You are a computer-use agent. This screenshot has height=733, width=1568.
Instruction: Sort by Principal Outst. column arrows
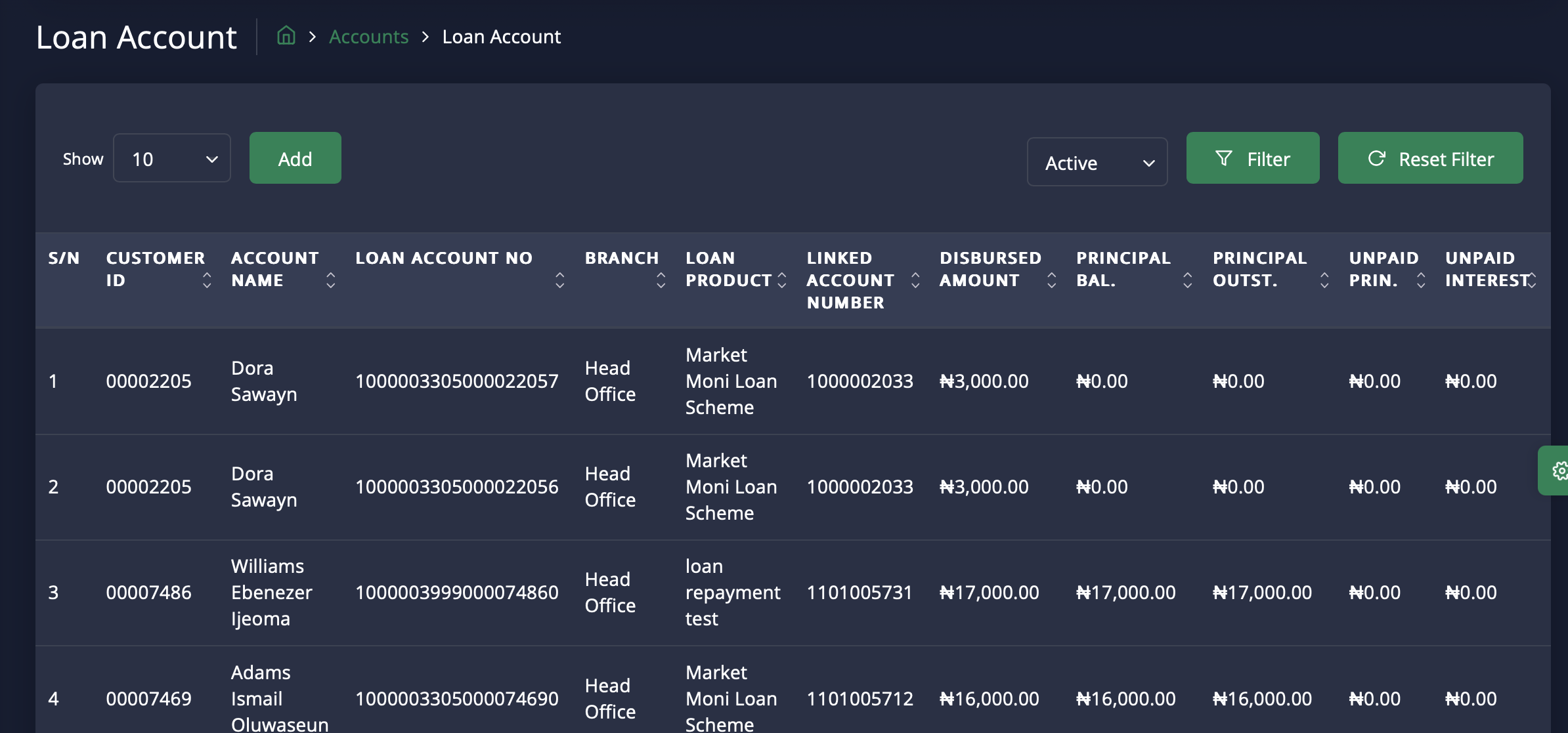click(x=1324, y=280)
